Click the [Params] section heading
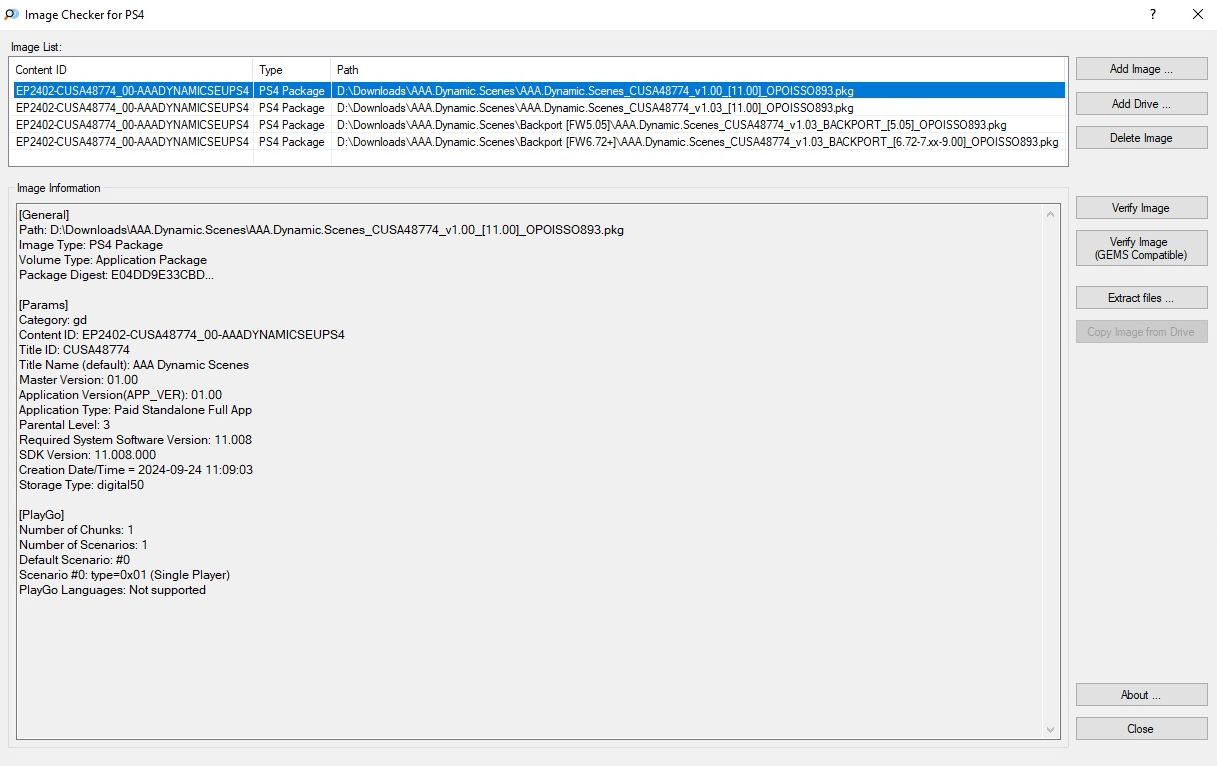Viewport: 1217px width, 766px height. [43, 305]
